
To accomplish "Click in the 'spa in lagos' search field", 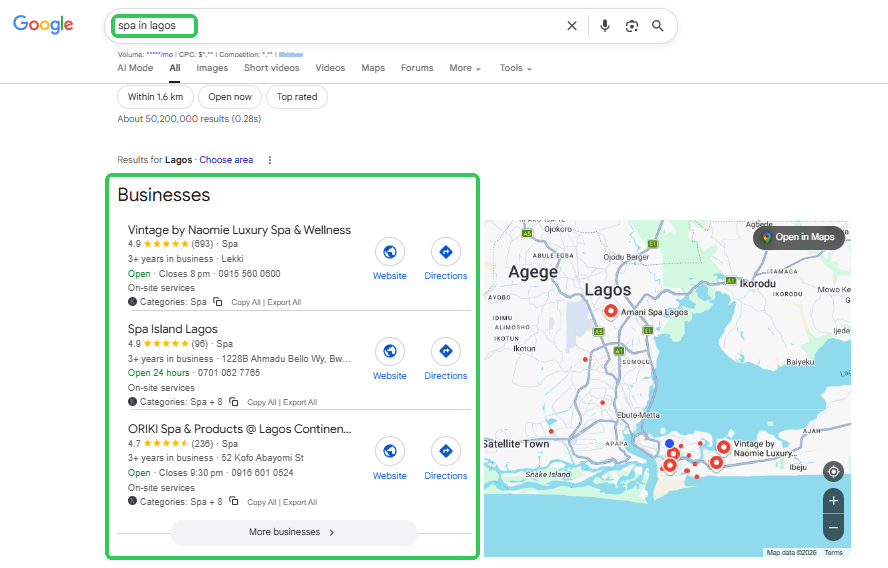I will (x=350, y=26).
